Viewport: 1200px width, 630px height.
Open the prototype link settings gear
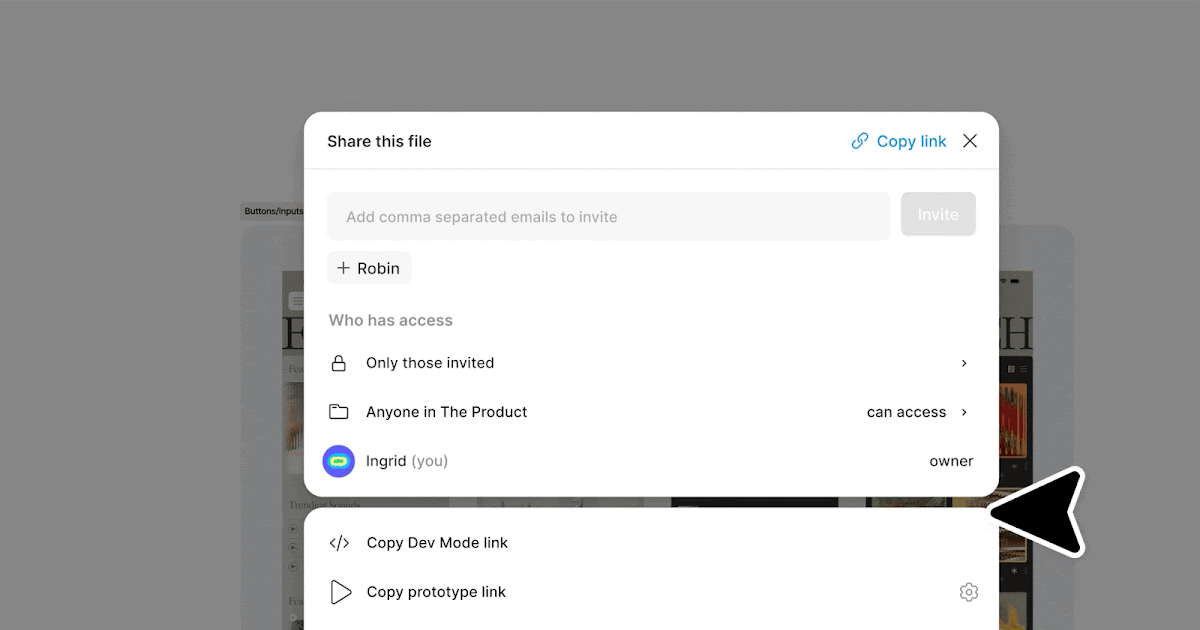tap(968, 591)
